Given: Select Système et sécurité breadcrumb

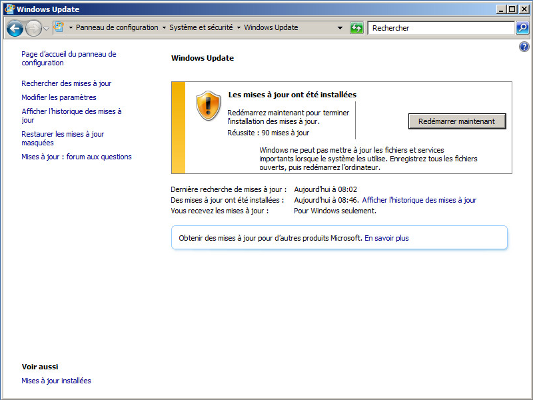Looking at the screenshot, I should (x=201, y=28).
